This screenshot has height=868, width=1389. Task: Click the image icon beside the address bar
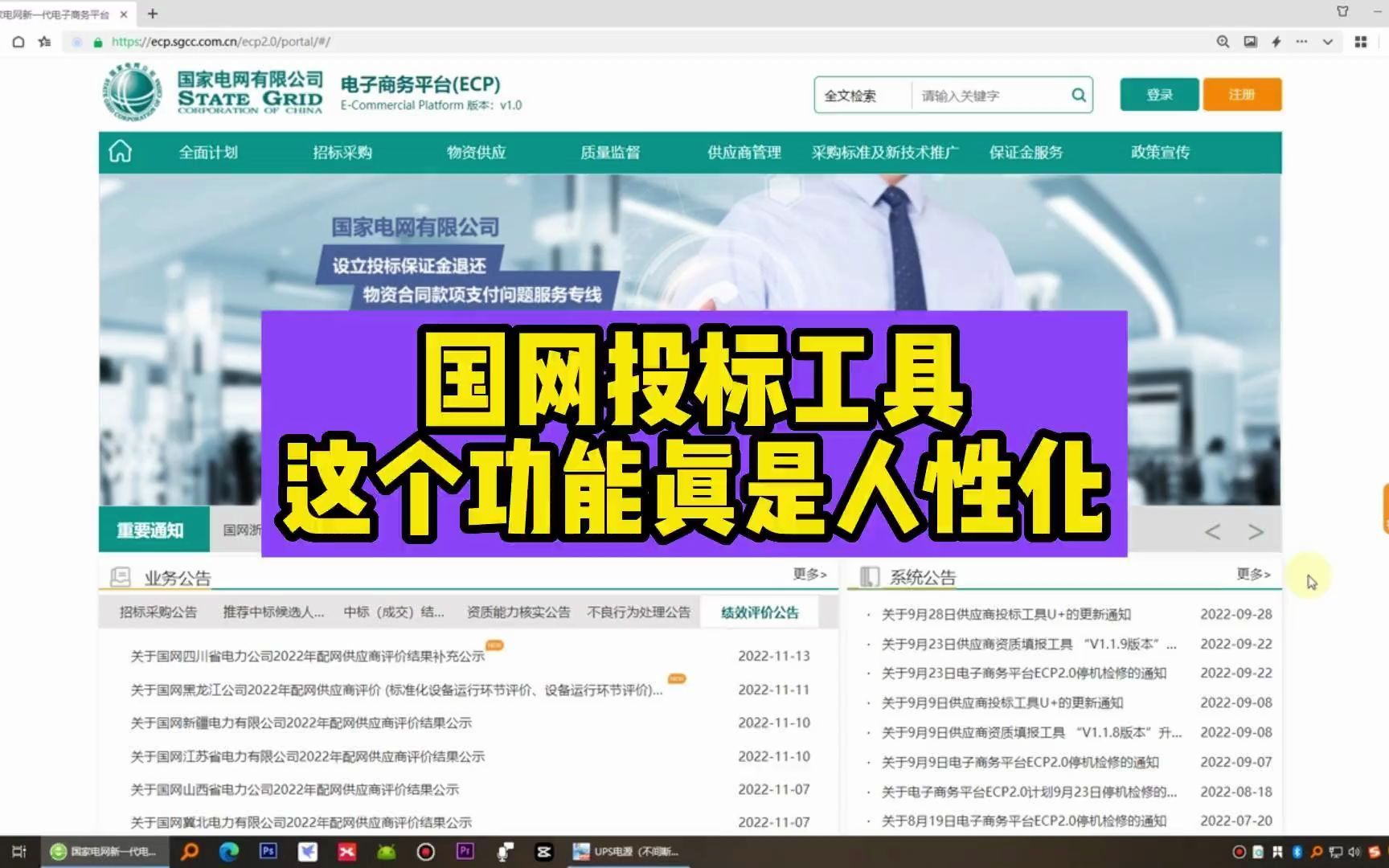[1249, 41]
